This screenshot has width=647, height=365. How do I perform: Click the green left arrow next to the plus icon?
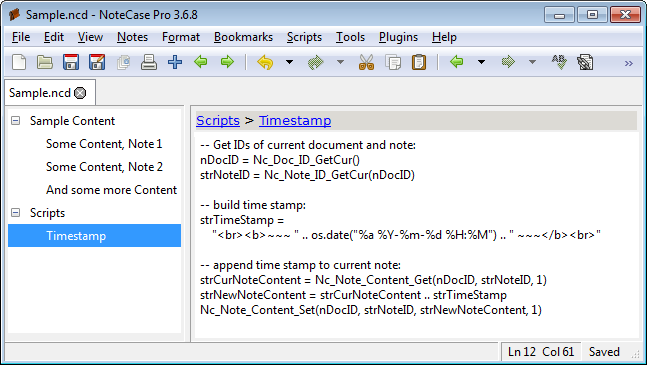[201, 62]
